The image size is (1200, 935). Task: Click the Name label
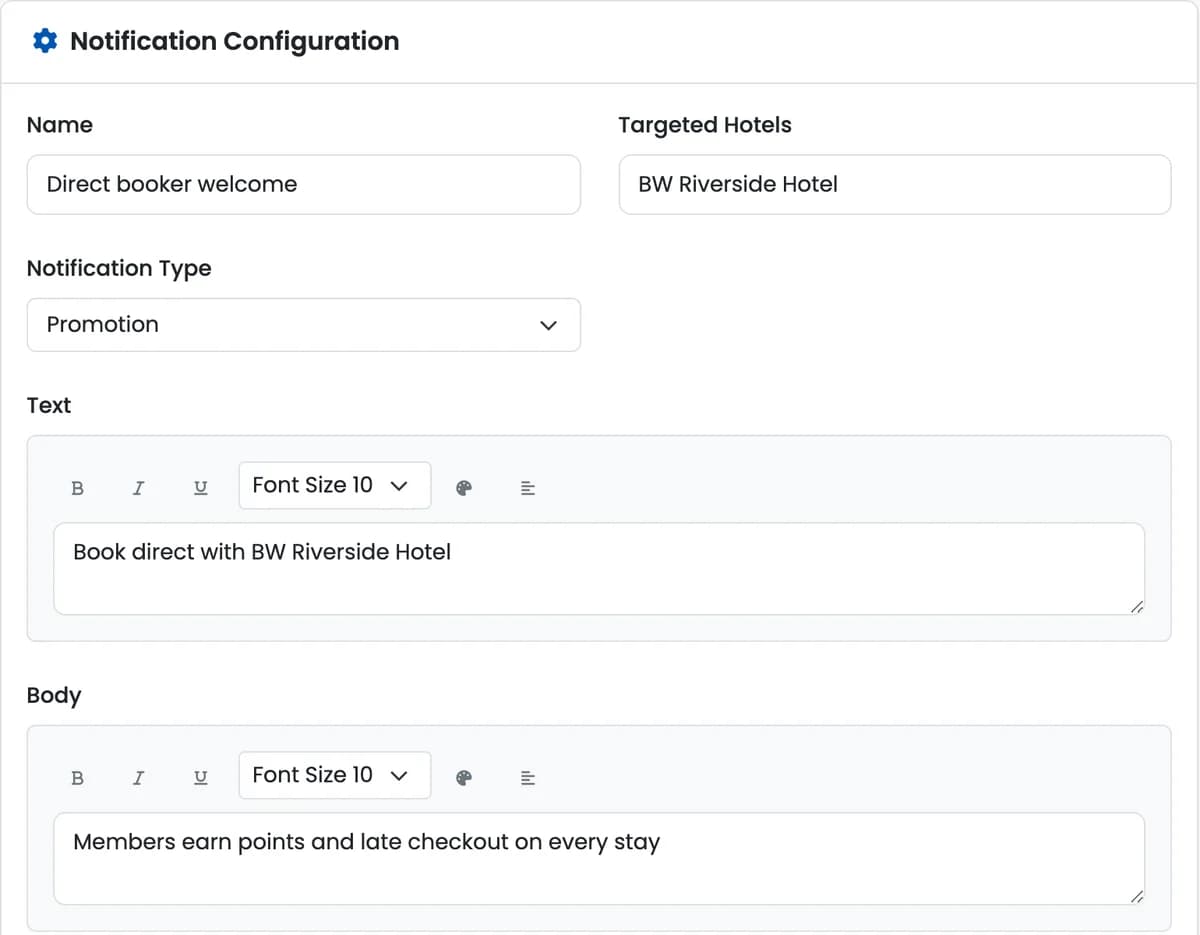coord(60,125)
